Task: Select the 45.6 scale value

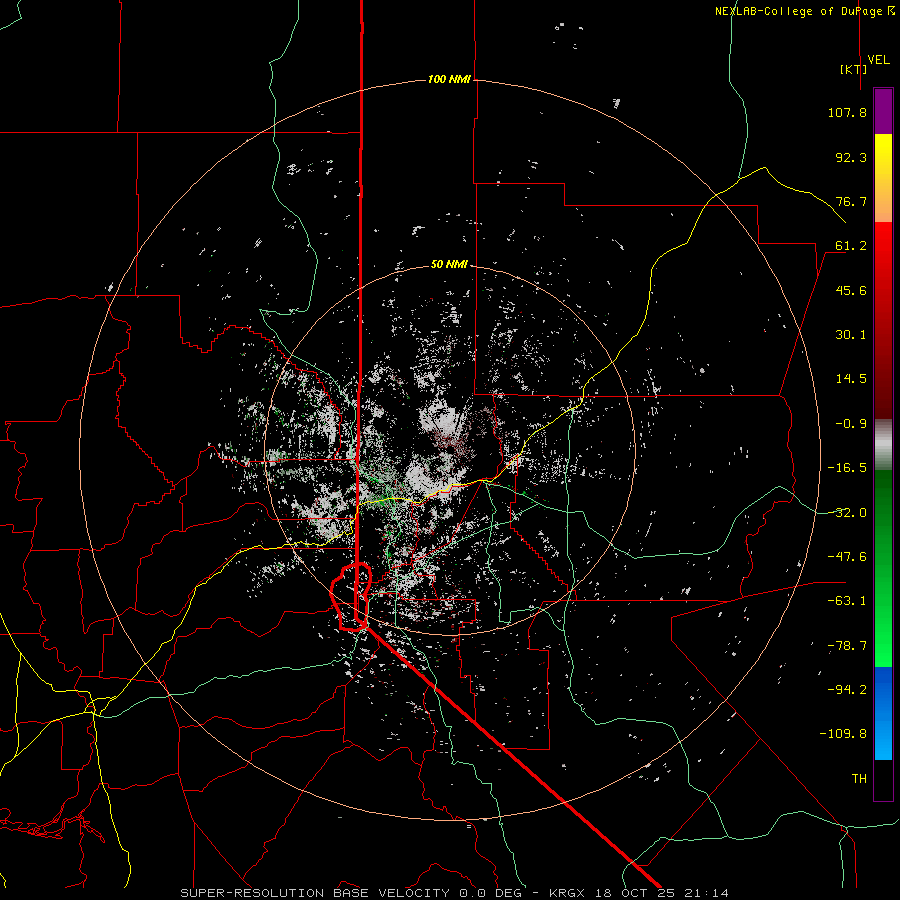Action: click(851, 290)
